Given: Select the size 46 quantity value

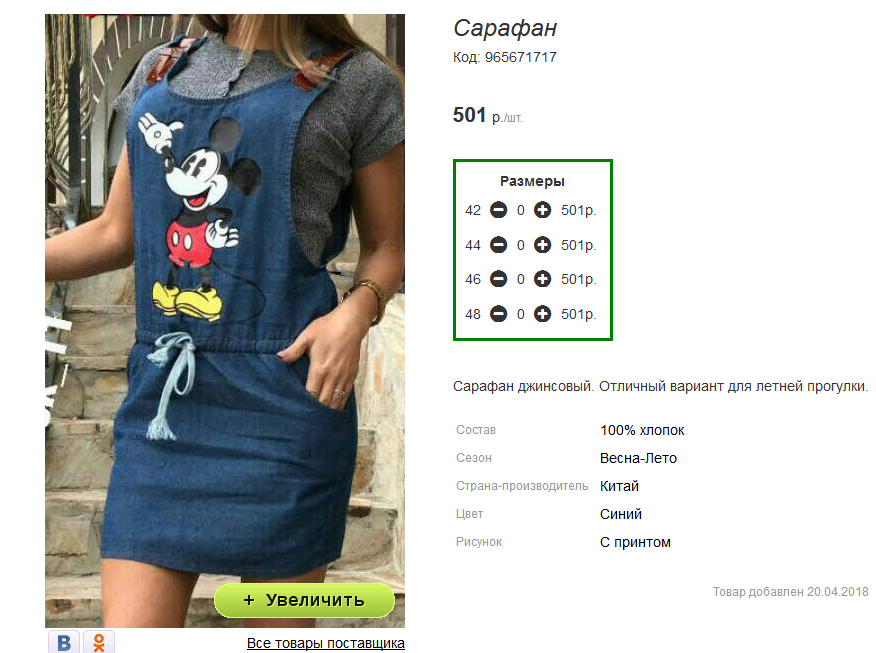Looking at the screenshot, I should [x=521, y=279].
